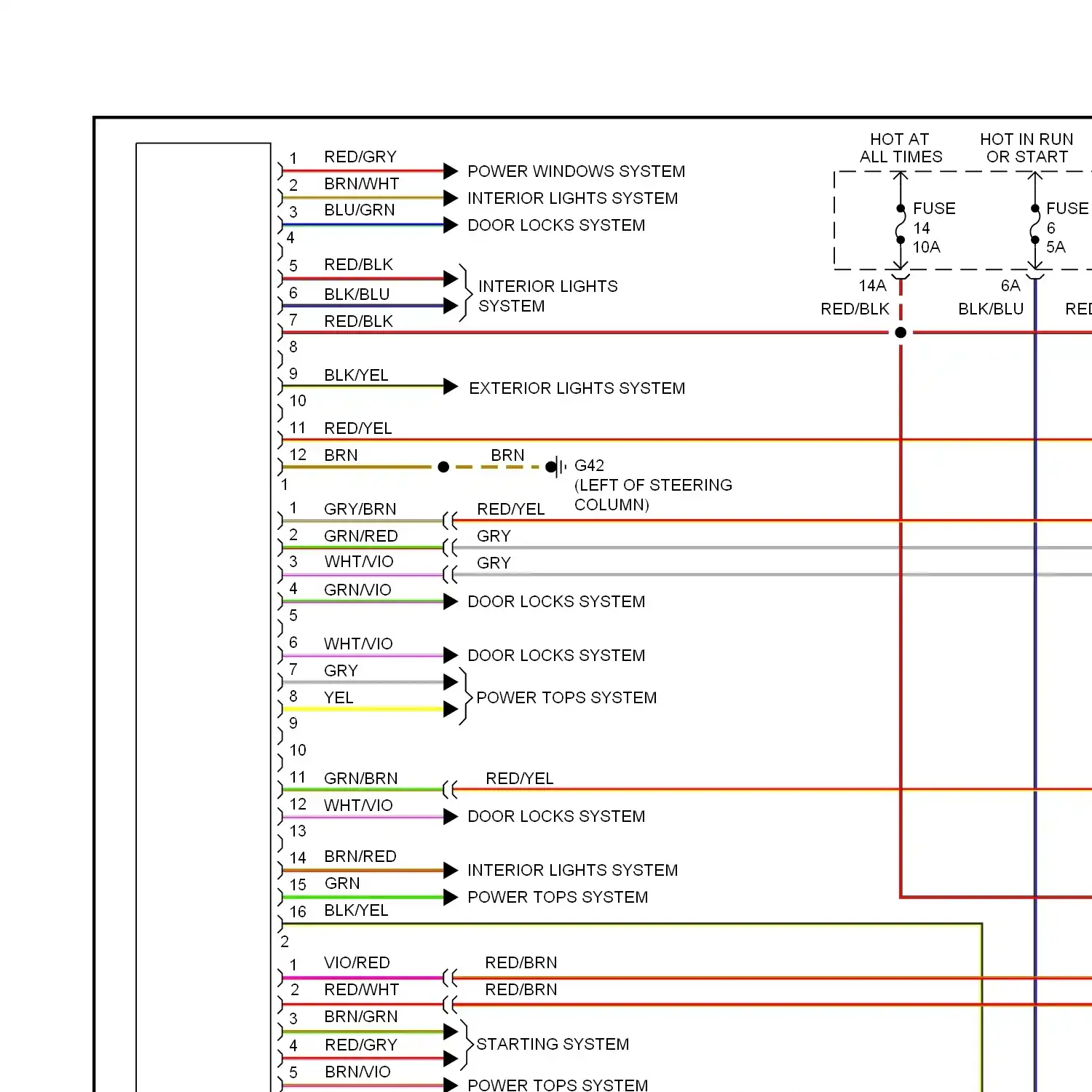Click the 6A connector label
This screenshot has height=1092, width=1092.
[1010, 285]
